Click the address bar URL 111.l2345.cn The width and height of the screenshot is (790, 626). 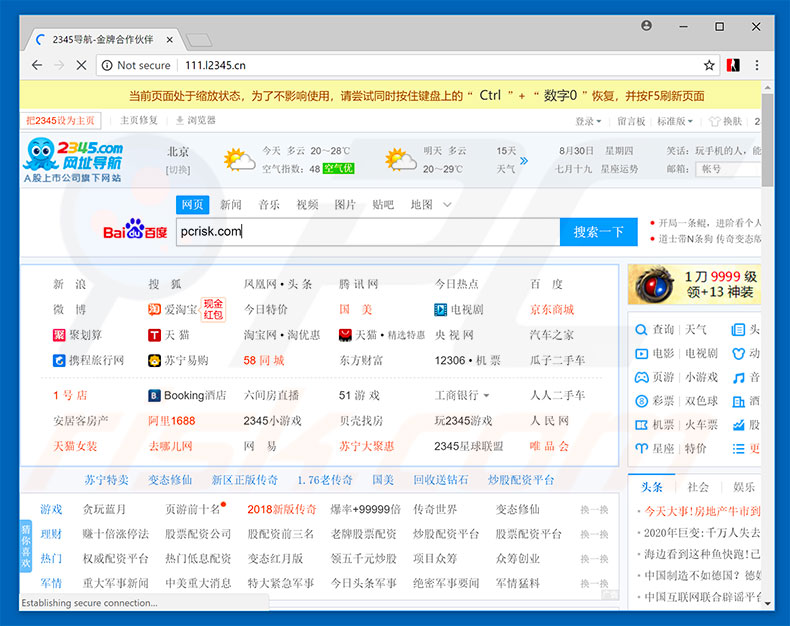[215, 65]
